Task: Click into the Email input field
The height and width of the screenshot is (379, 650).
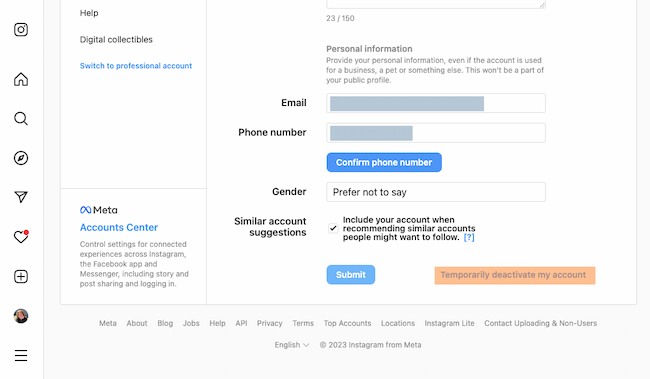Action: 436,103
